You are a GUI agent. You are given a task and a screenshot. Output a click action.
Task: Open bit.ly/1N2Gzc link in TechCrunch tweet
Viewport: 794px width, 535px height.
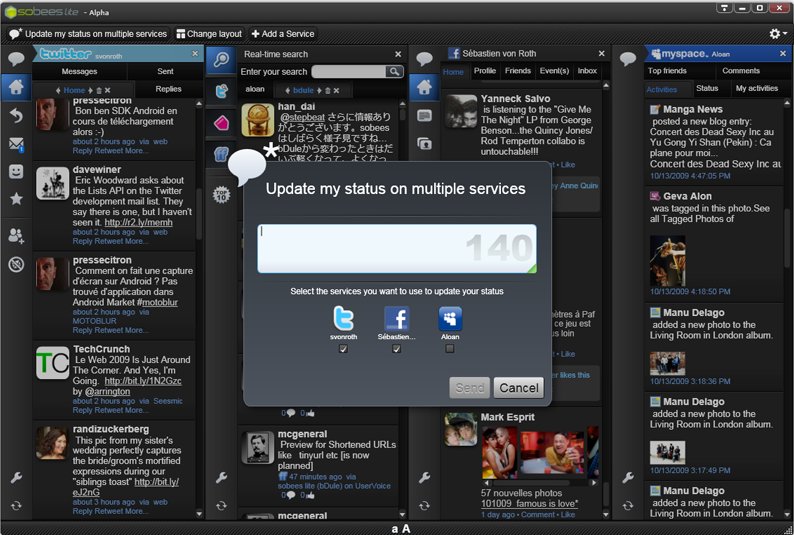(143, 381)
